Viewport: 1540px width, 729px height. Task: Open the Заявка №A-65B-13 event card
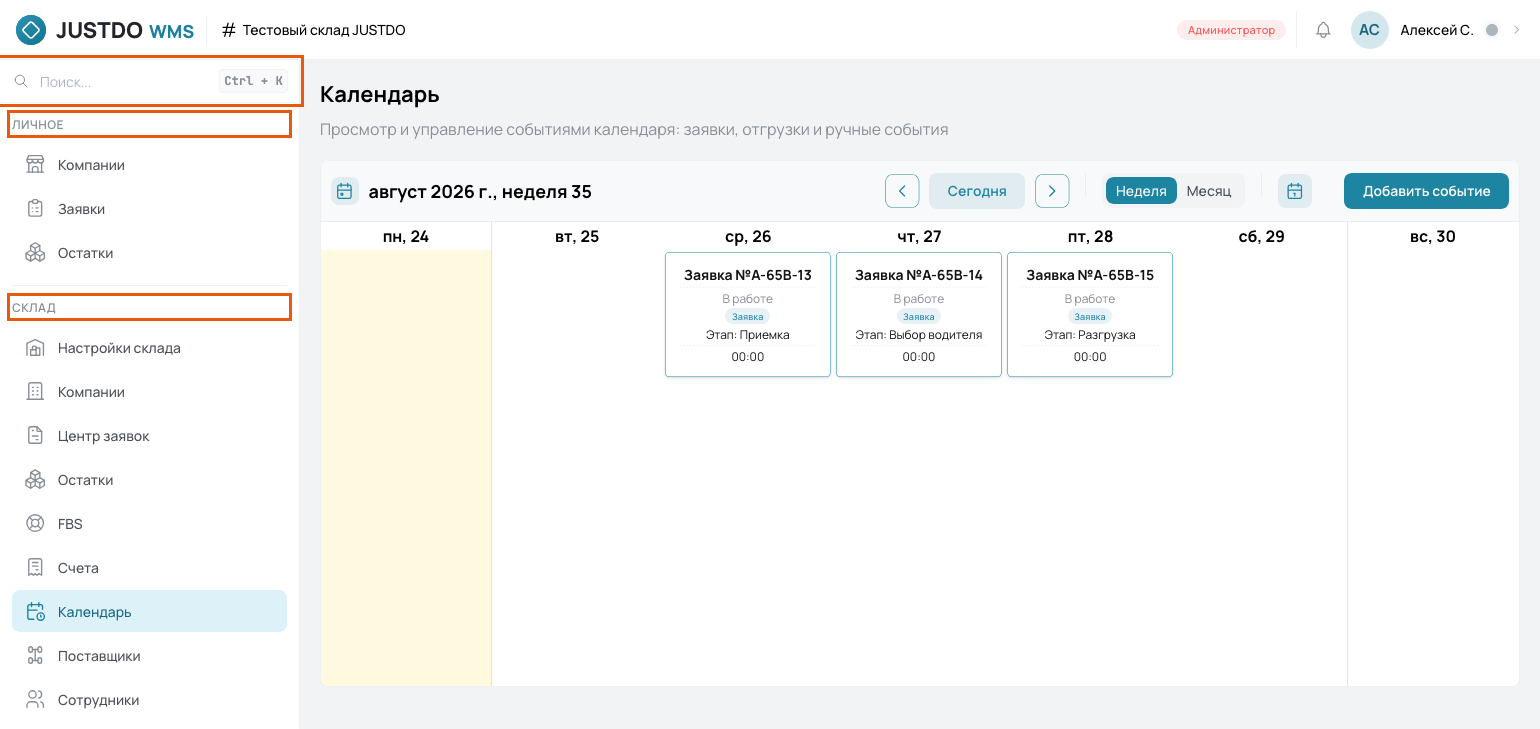[748, 314]
